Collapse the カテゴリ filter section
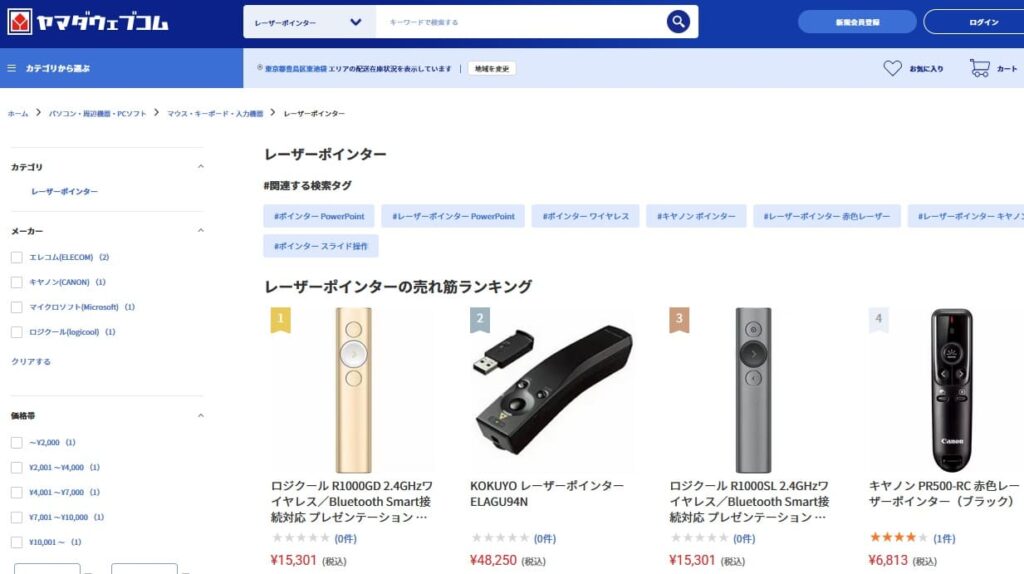Image resolution: width=1024 pixels, height=574 pixels. pos(200,167)
